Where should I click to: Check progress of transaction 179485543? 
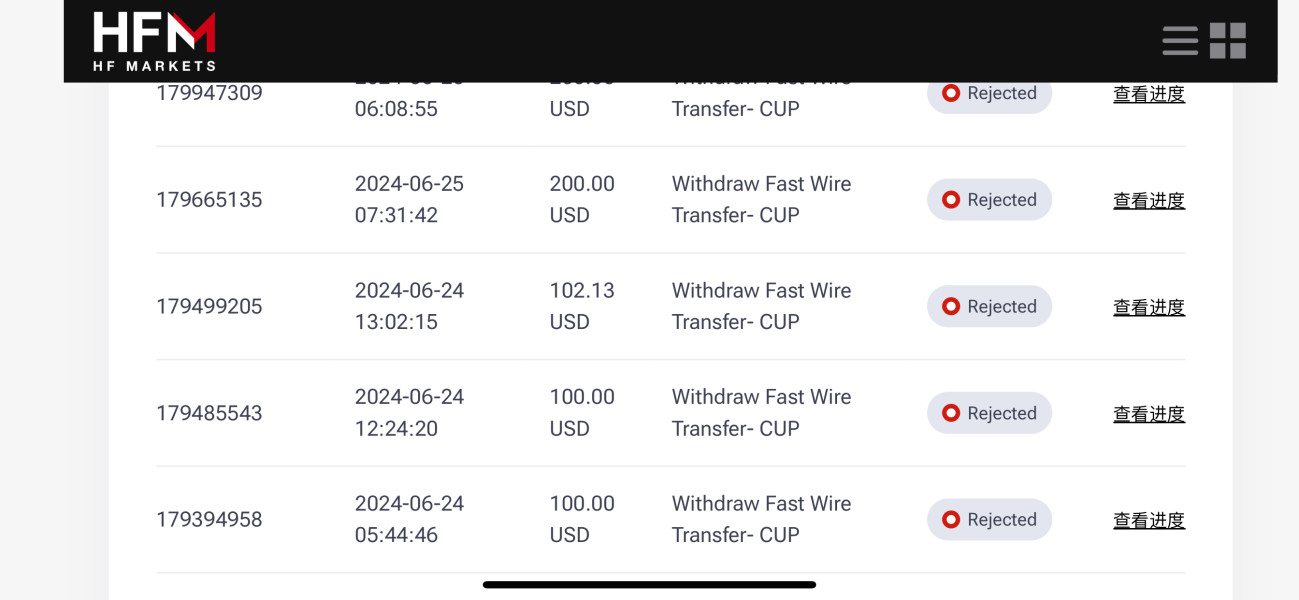coord(1149,413)
